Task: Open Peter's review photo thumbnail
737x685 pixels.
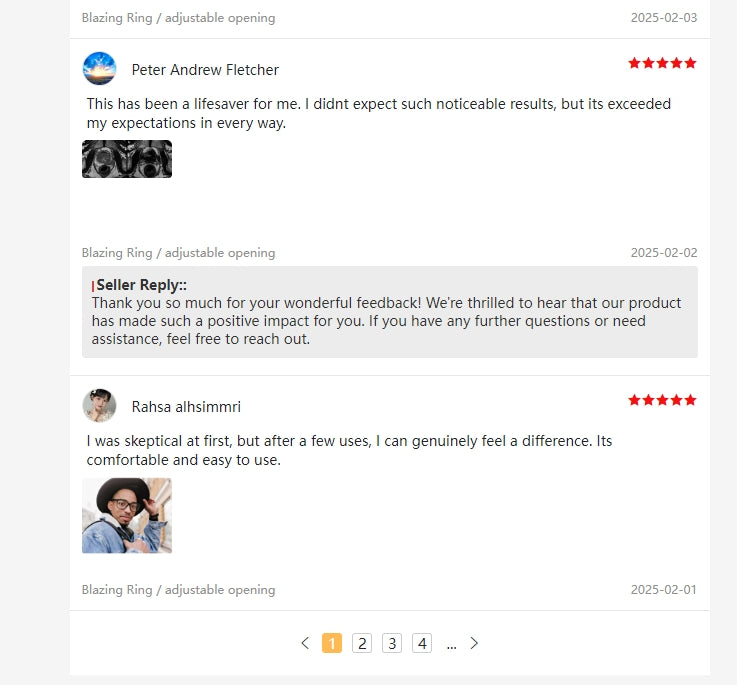Action: click(127, 159)
